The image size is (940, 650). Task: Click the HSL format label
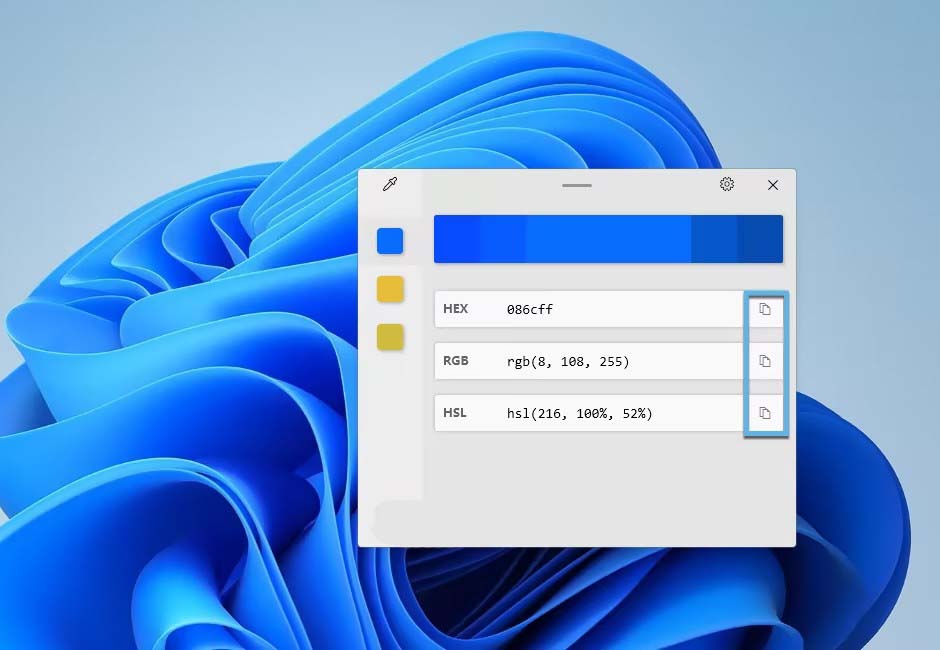pos(454,413)
